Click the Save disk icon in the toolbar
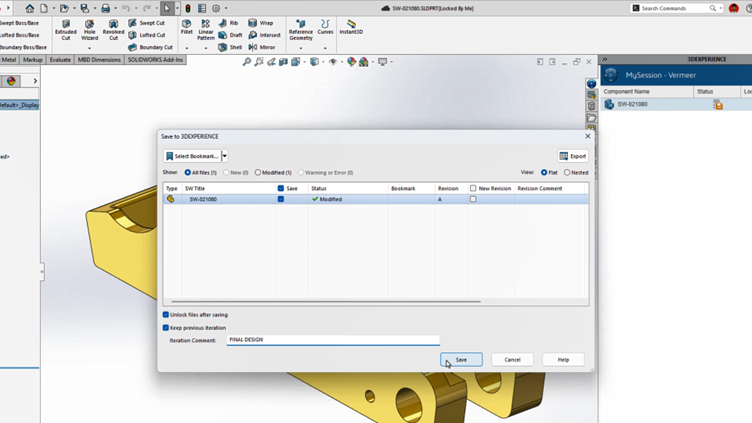The height and width of the screenshot is (423, 752). pos(84,8)
